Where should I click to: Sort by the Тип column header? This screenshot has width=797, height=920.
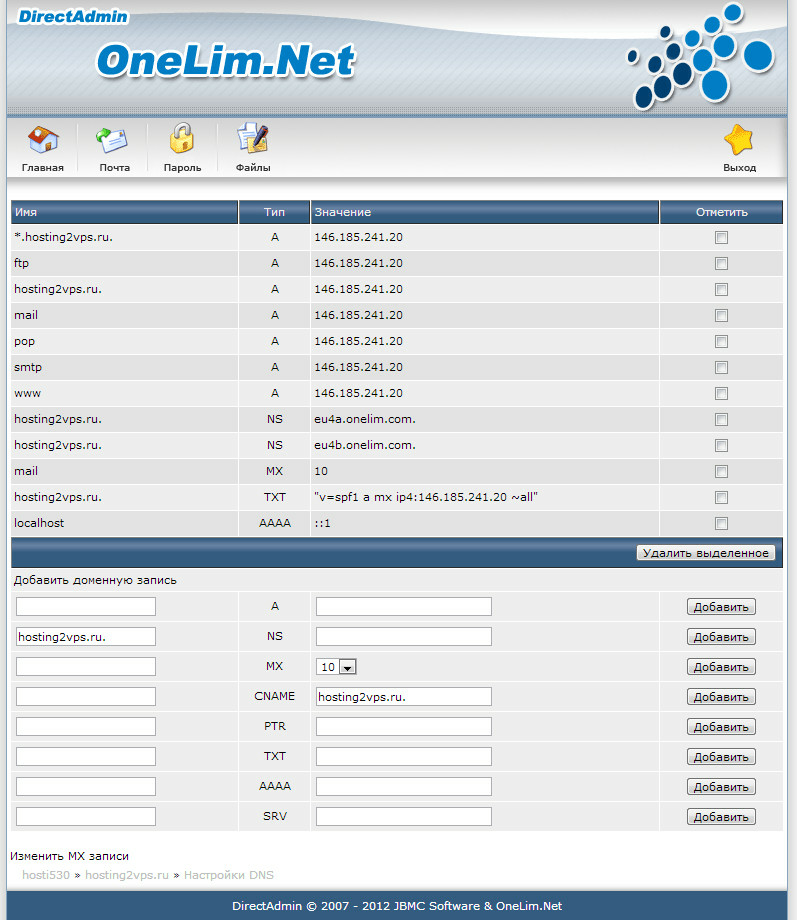274,212
